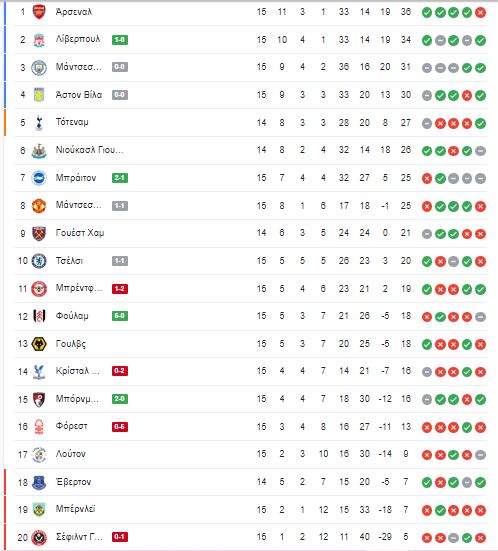
Task: Click the Everton blue crest icon
Action: click(x=39, y=482)
